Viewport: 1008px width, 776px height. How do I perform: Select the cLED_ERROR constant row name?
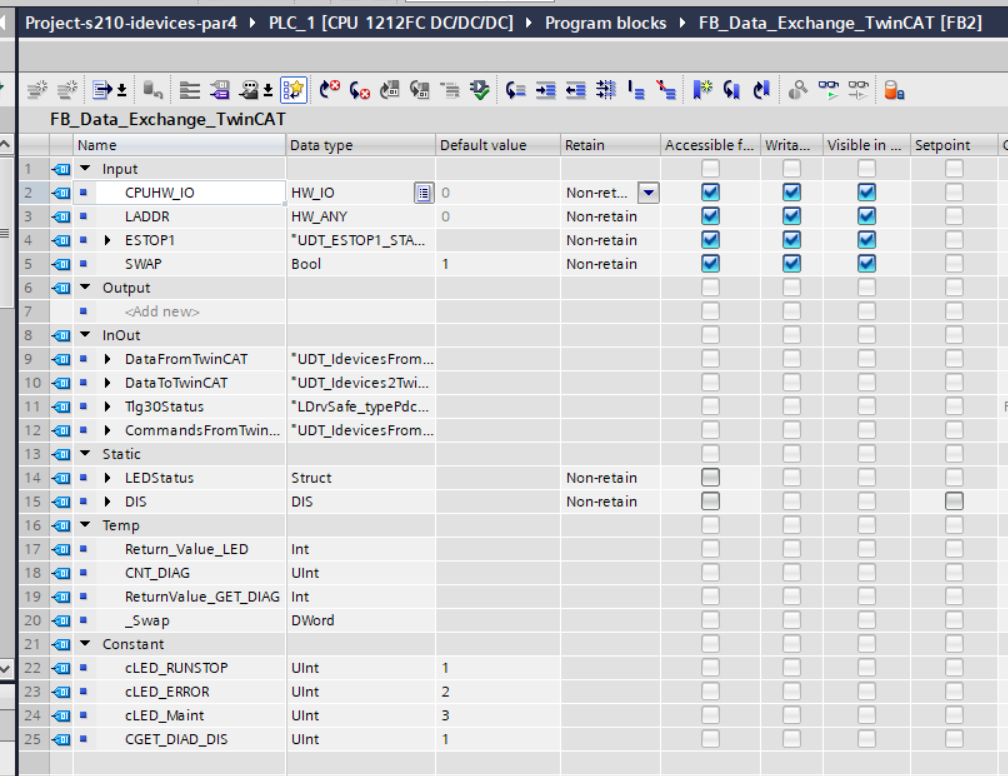pos(167,692)
